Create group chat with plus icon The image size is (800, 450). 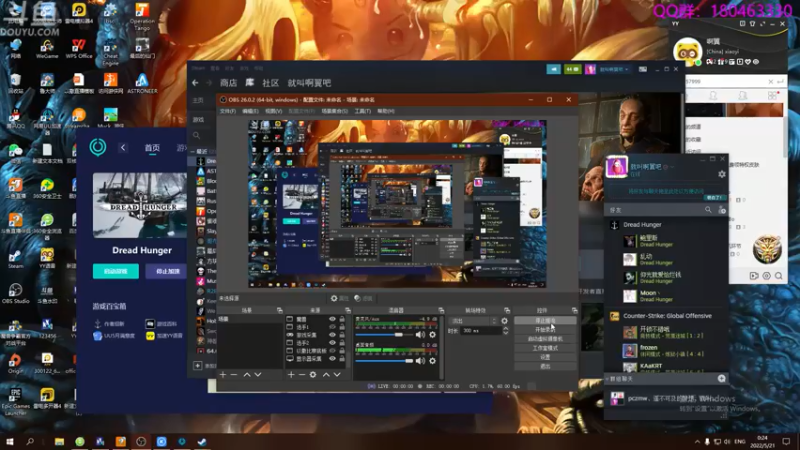click(x=721, y=379)
